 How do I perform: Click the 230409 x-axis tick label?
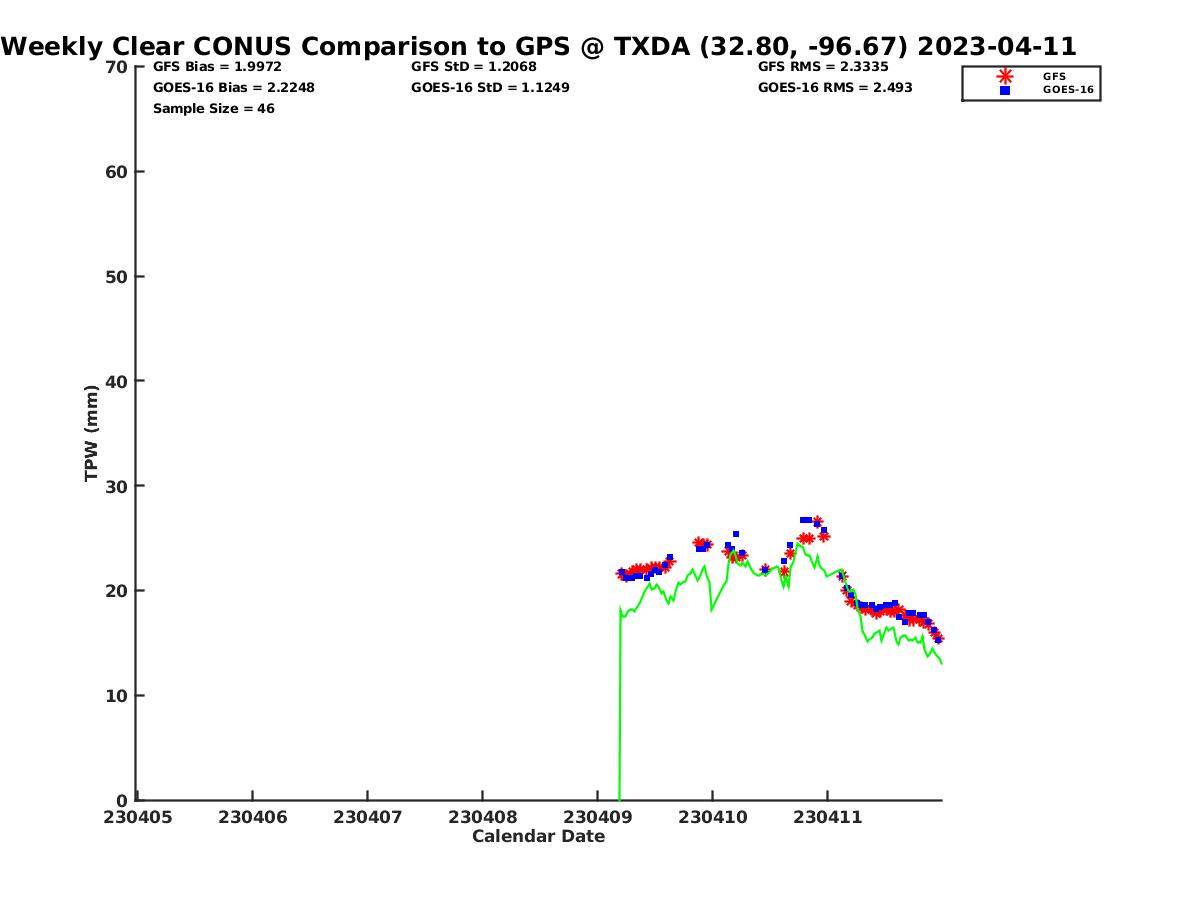597,817
